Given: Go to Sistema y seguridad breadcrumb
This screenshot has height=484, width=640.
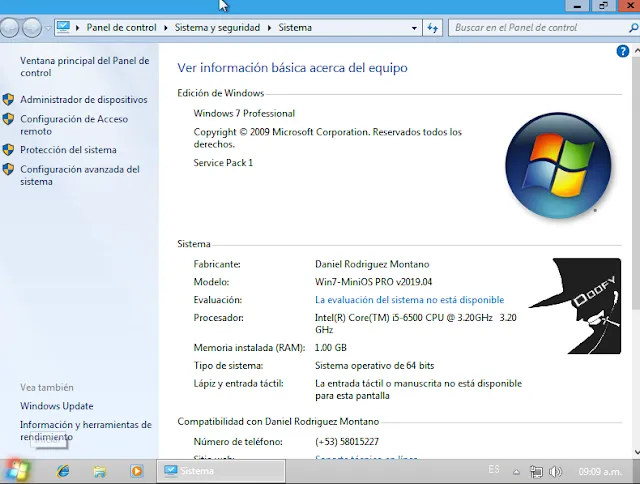Looking at the screenshot, I should coord(217,28).
